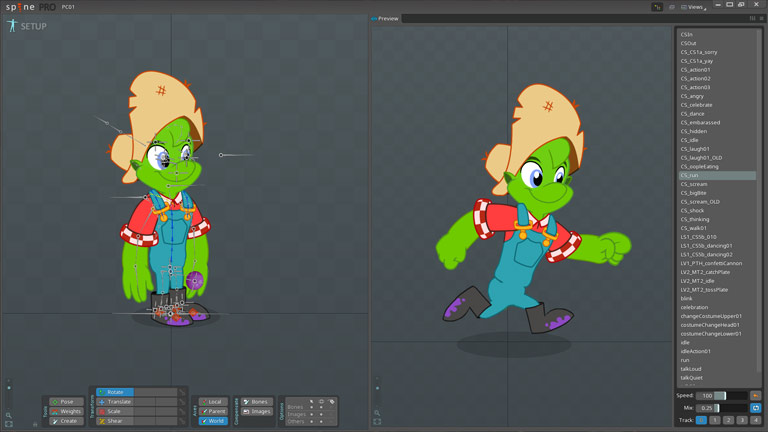Open the Preview panel menu icon
The height and width of the screenshot is (432, 768).
point(762,18)
